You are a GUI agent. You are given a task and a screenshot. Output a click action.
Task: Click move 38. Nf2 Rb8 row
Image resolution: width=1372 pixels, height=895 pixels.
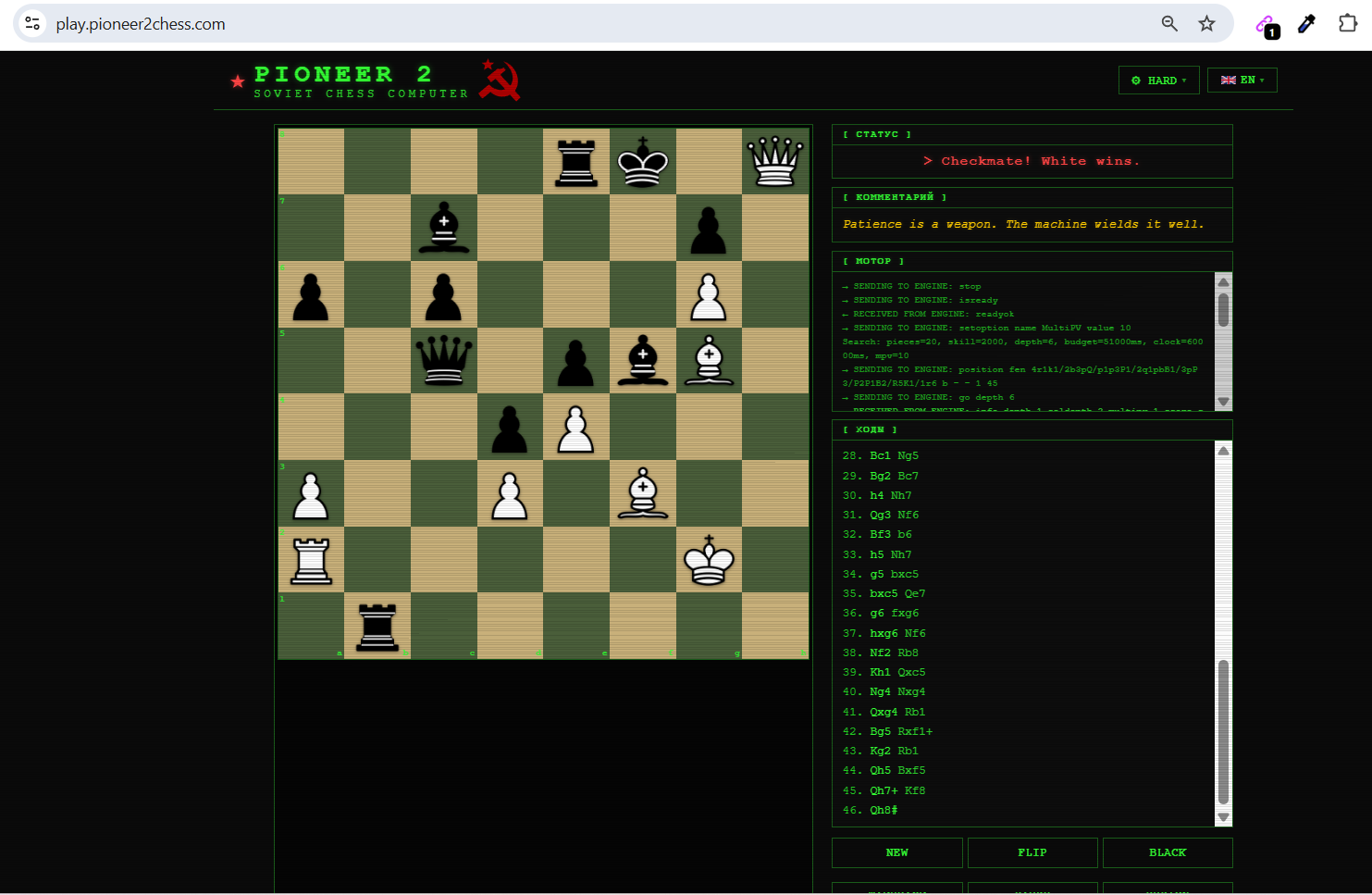(881, 653)
